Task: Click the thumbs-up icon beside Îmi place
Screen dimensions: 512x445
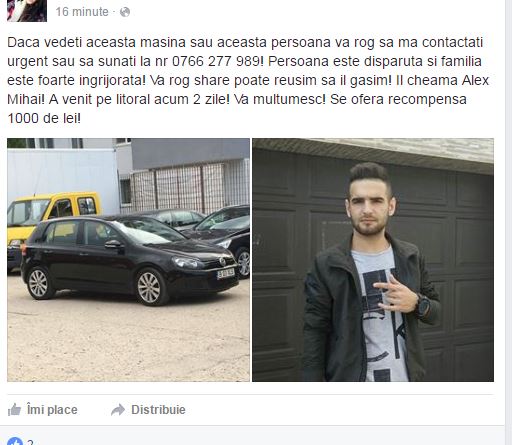Action: (x=14, y=410)
